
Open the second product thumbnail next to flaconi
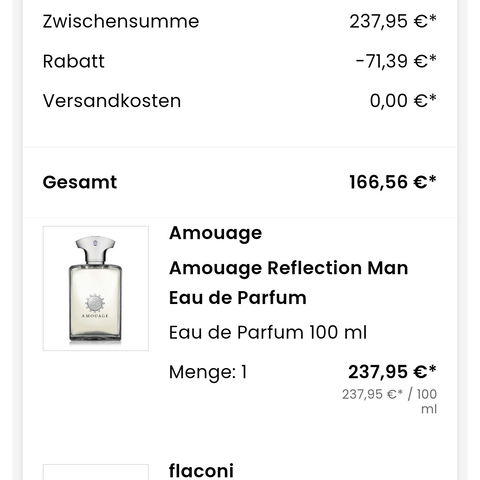point(96,472)
